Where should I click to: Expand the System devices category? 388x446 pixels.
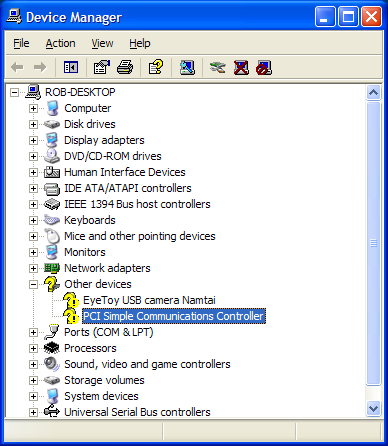coord(33,396)
